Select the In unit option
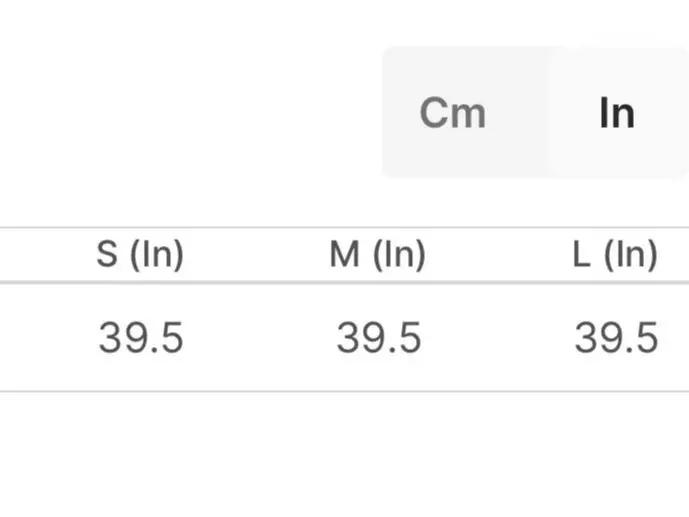689x517 pixels. (x=616, y=112)
